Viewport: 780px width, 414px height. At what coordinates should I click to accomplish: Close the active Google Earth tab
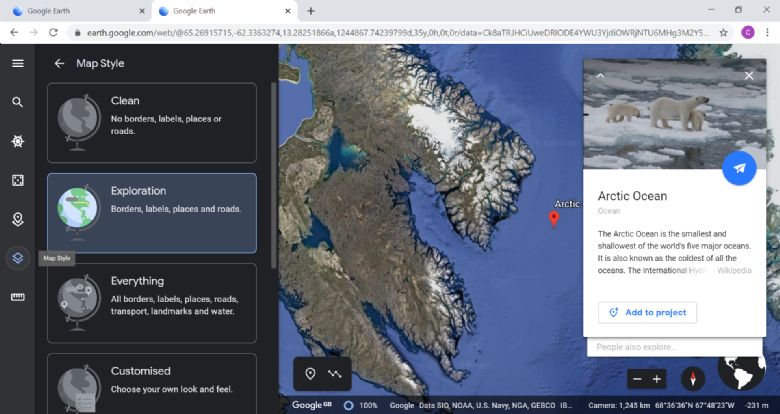click(288, 11)
